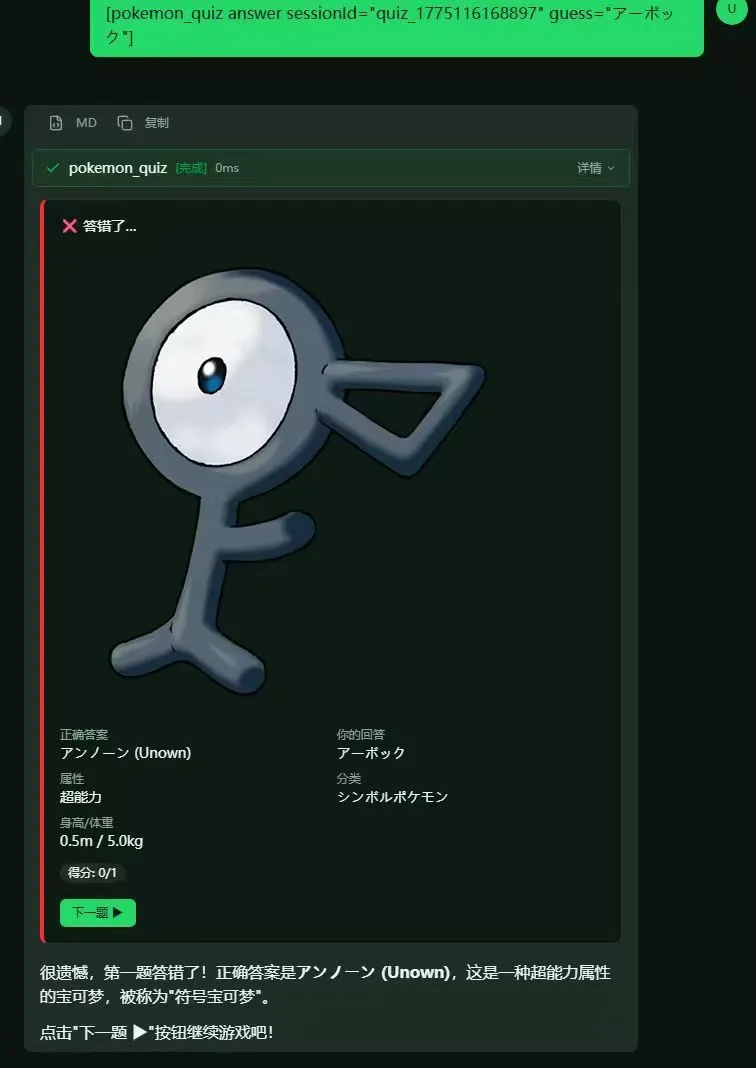The height and width of the screenshot is (1068, 756).
Task: Click the アーボック answer value in the result card
Action: tap(371, 753)
